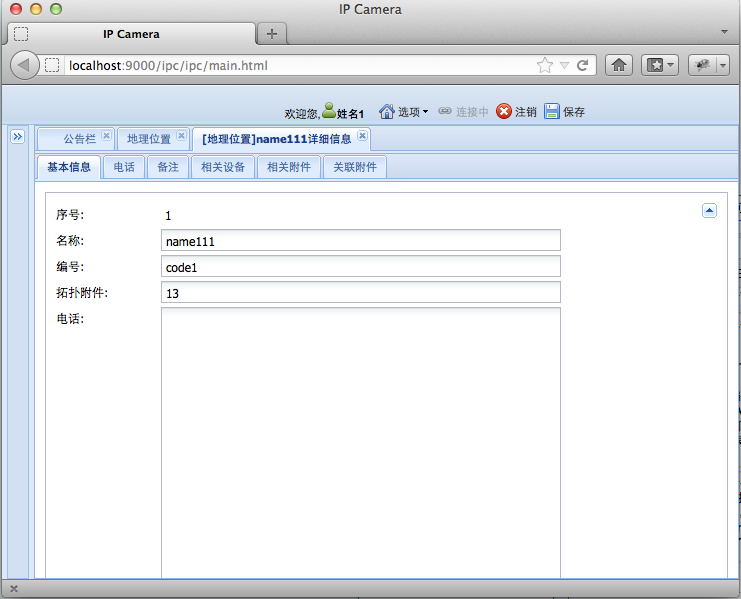This screenshot has width=741, height=599.
Task: Open the 相关附件 sub-tab
Action: tap(289, 167)
